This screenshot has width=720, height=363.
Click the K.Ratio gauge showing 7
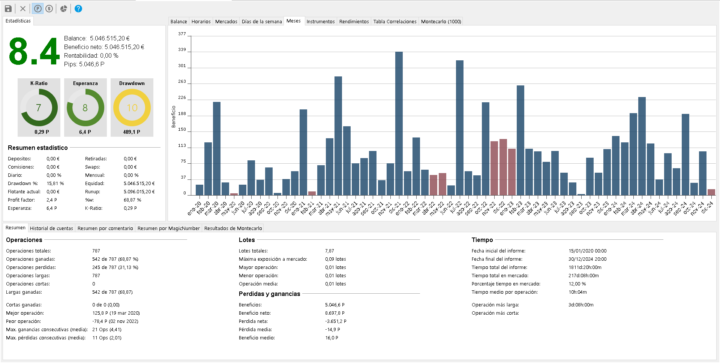(39, 107)
